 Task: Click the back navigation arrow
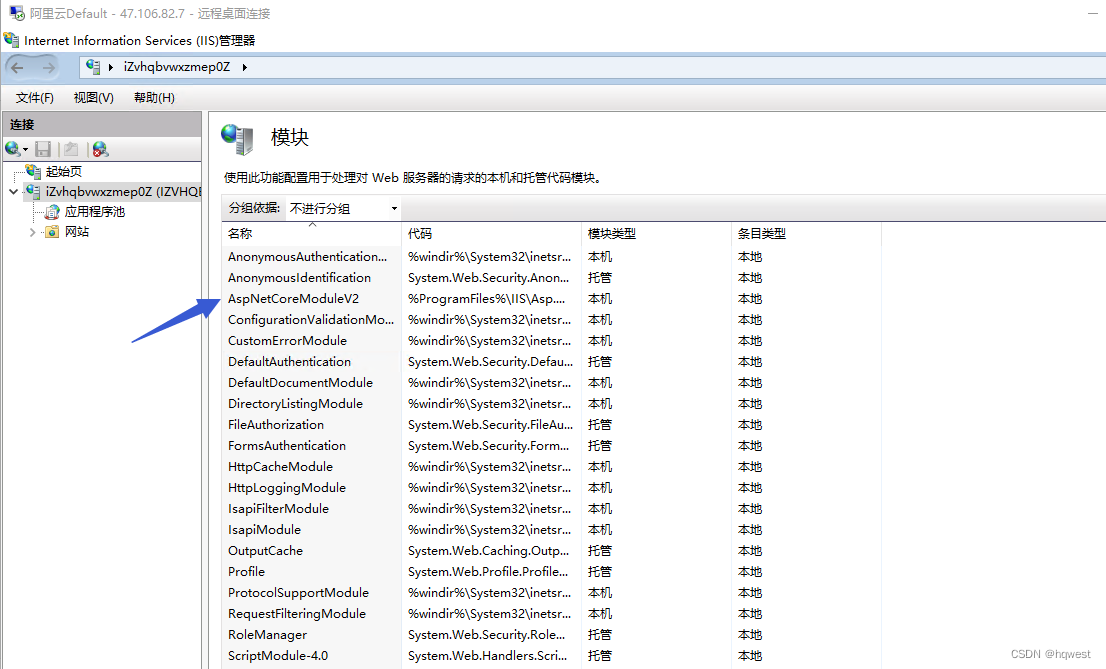point(18,68)
